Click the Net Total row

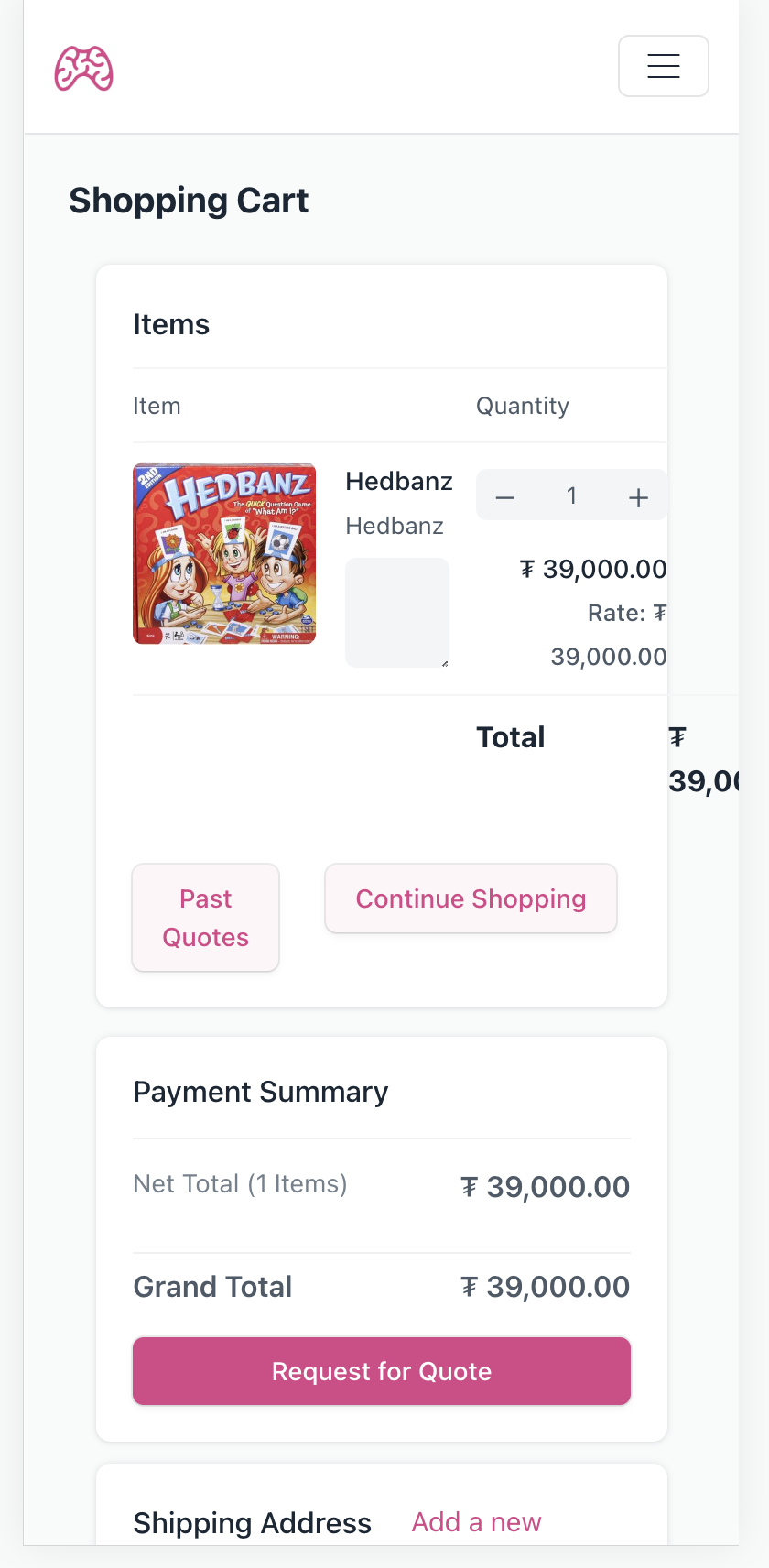click(x=240, y=1183)
